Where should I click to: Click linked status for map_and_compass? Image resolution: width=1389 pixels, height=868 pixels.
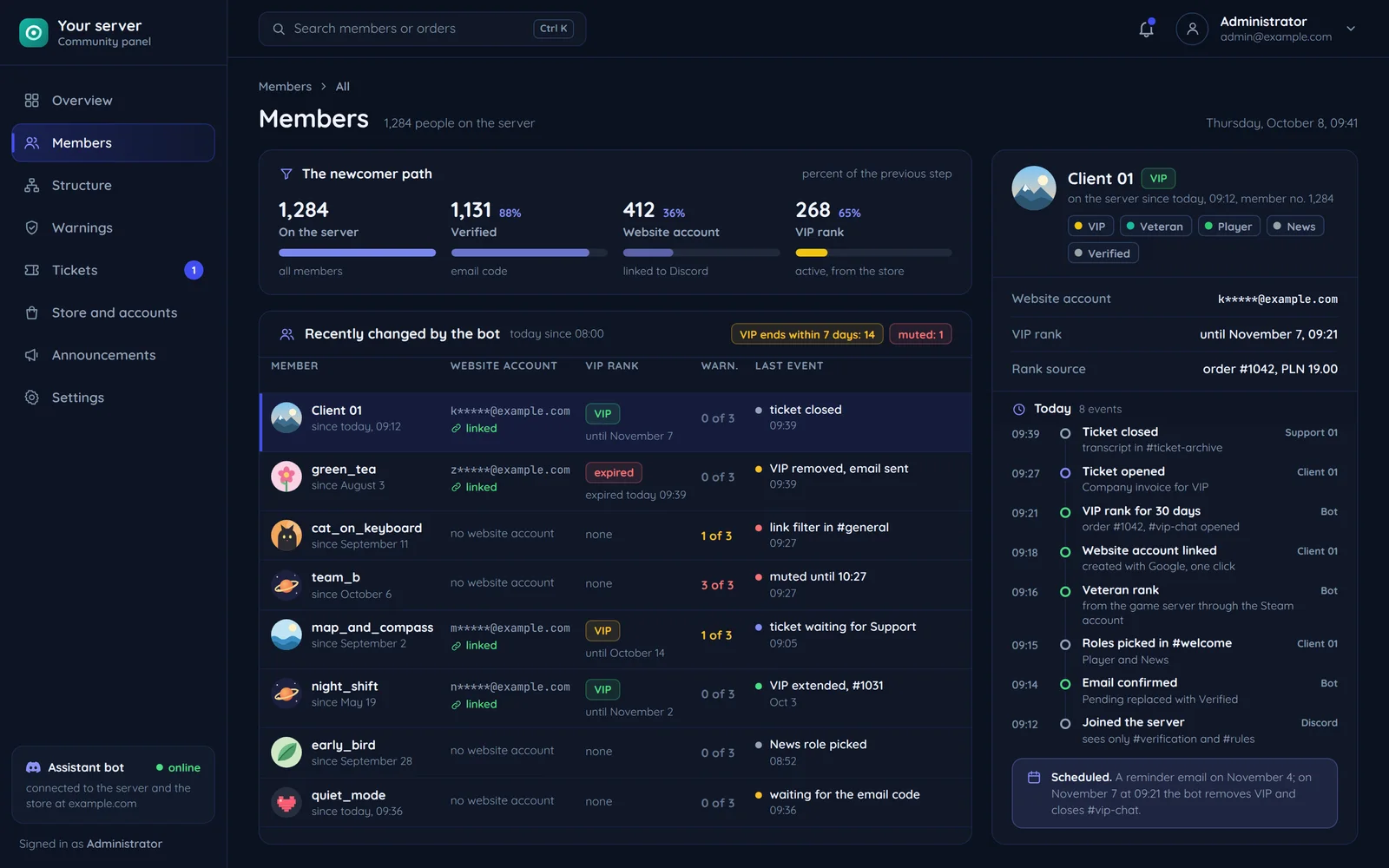[x=474, y=645]
